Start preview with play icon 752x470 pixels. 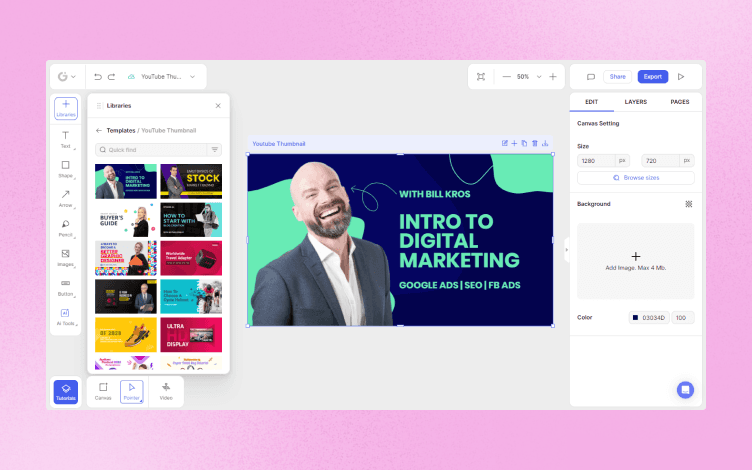click(681, 77)
